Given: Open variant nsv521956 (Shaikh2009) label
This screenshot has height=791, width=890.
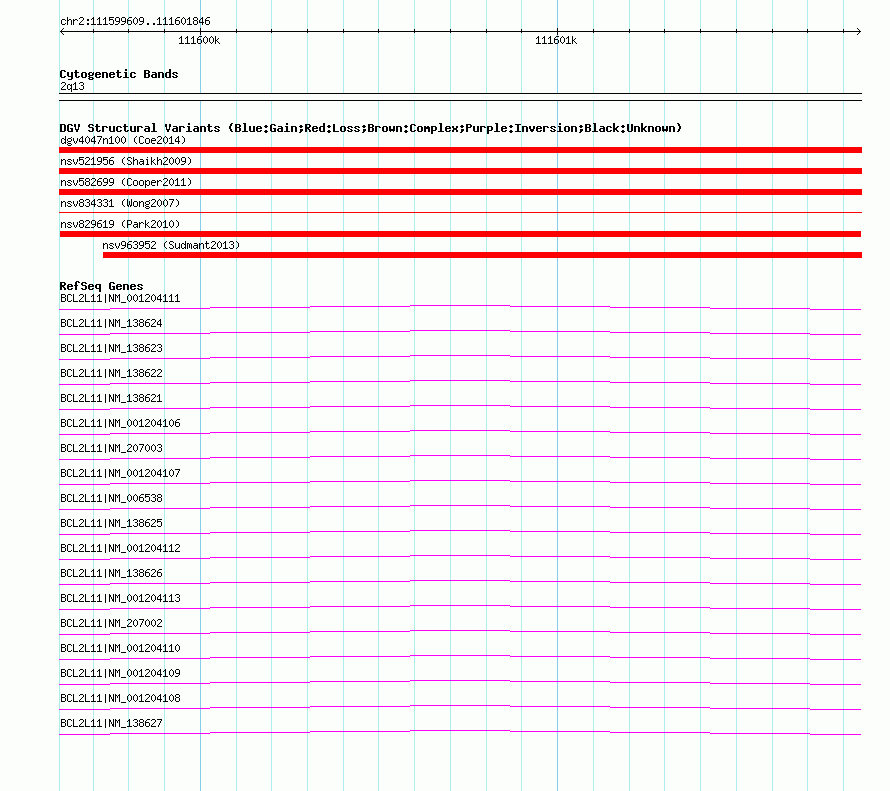Looking at the screenshot, I should (x=126, y=161).
